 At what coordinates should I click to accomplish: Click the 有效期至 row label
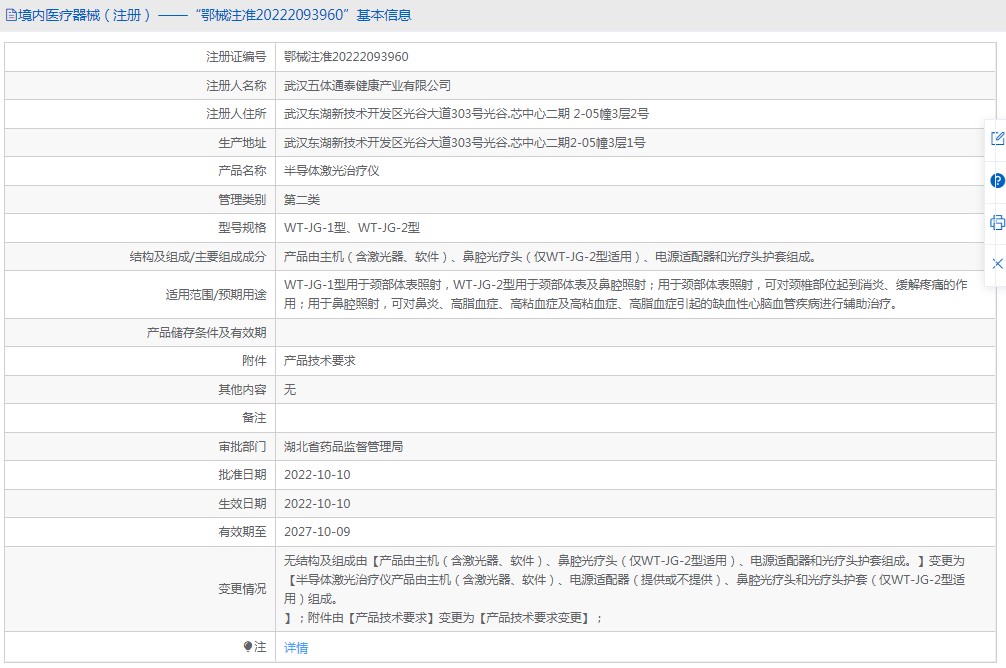point(242,531)
